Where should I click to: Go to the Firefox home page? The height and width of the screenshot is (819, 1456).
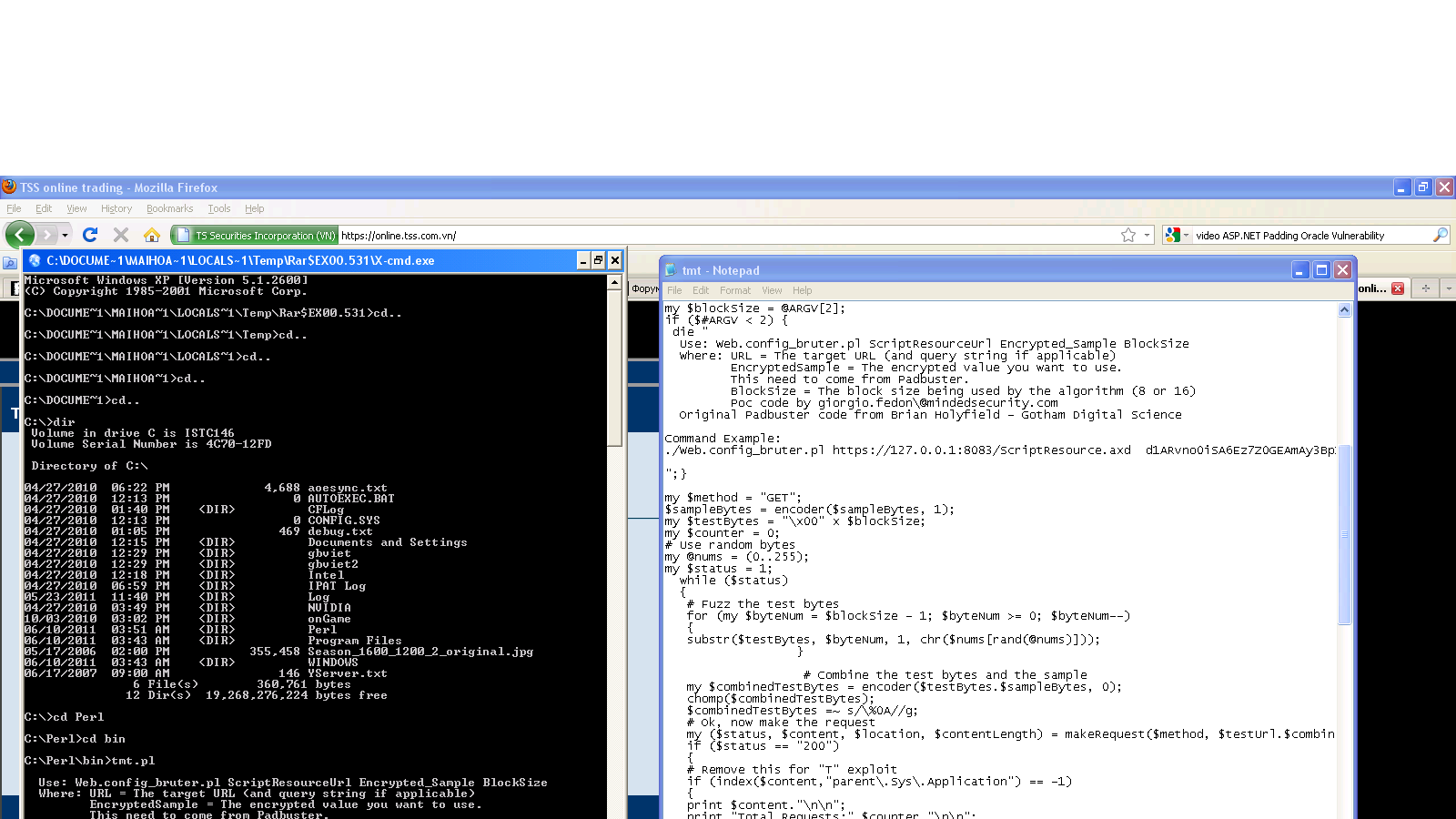click(x=152, y=235)
